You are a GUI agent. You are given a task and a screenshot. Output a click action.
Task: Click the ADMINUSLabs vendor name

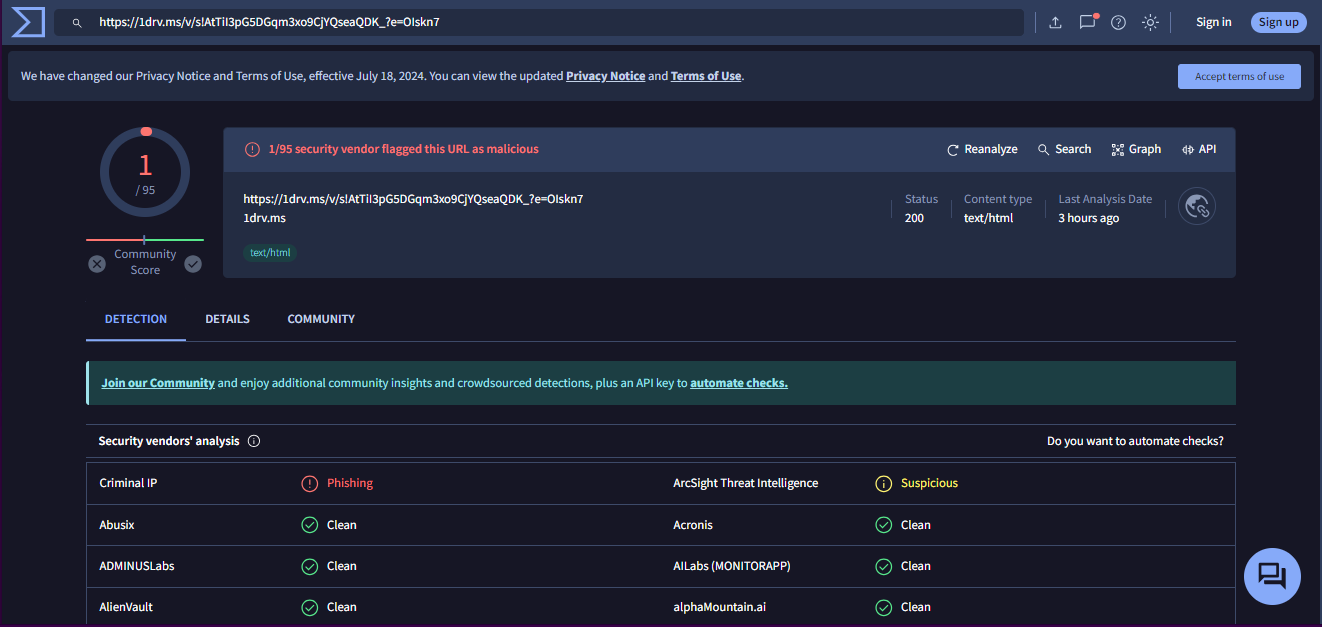[137, 566]
